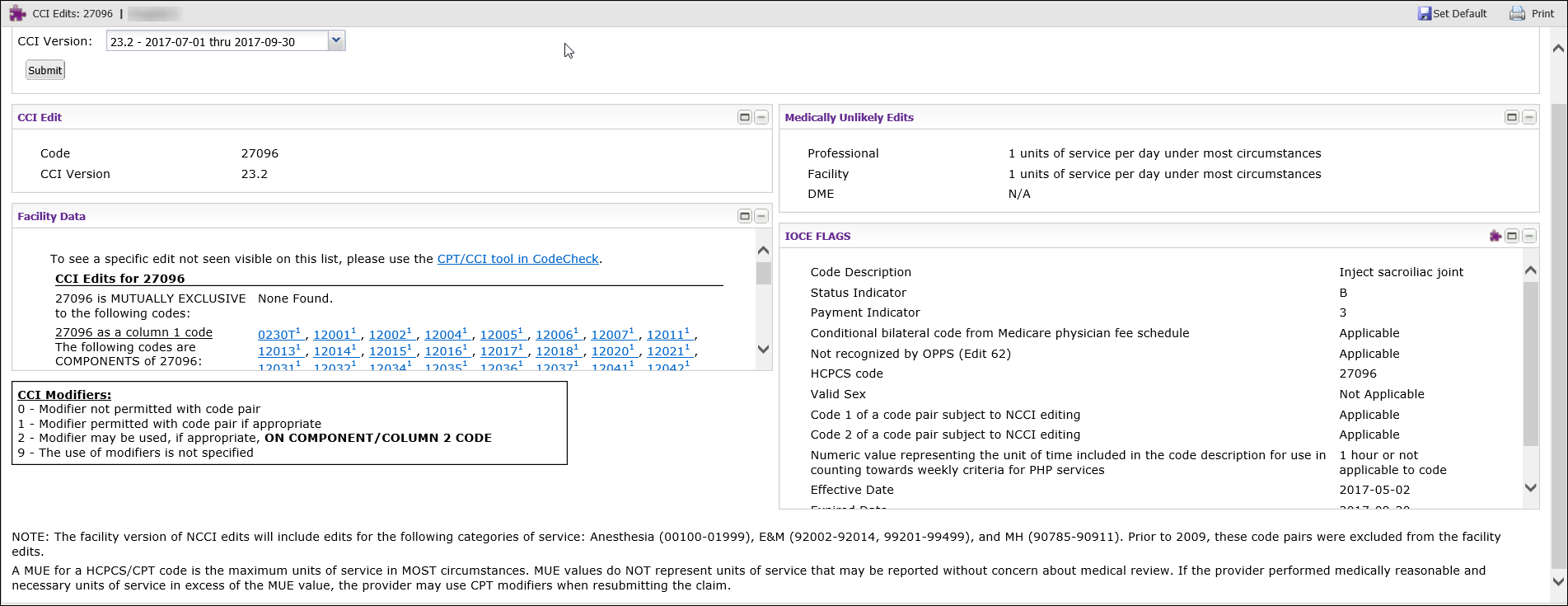The width and height of the screenshot is (1568, 606).
Task: Open the CPT/CCI tool in CodeCheck link
Action: (x=517, y=259)
